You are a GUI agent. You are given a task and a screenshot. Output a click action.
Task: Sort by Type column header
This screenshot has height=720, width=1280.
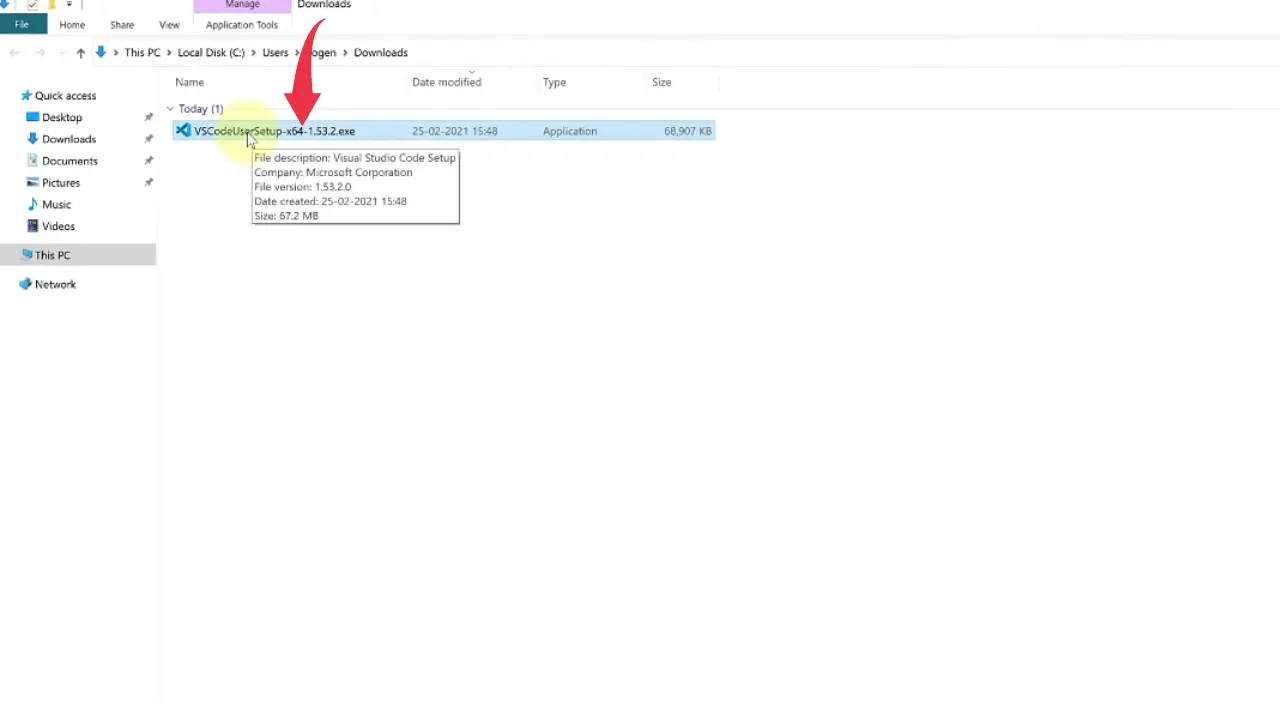click(x=555, y=82)
